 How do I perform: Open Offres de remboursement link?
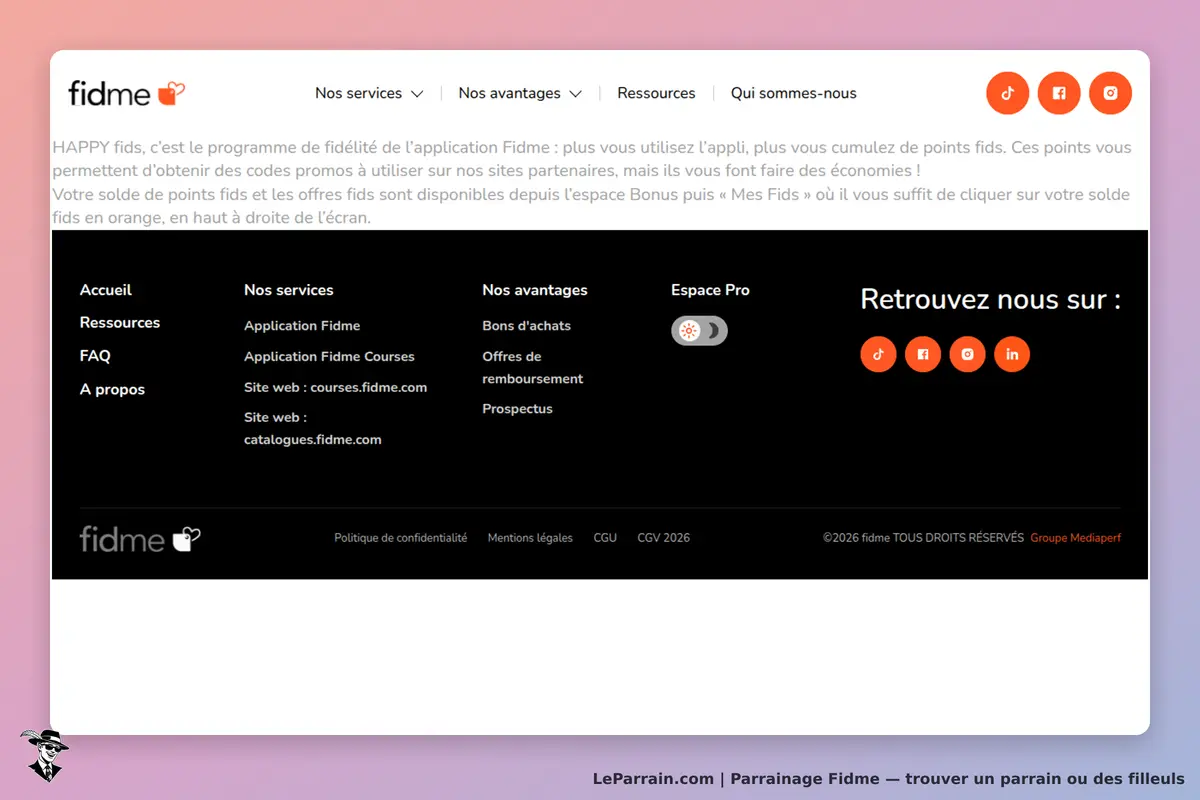click(x=532, y=368)
